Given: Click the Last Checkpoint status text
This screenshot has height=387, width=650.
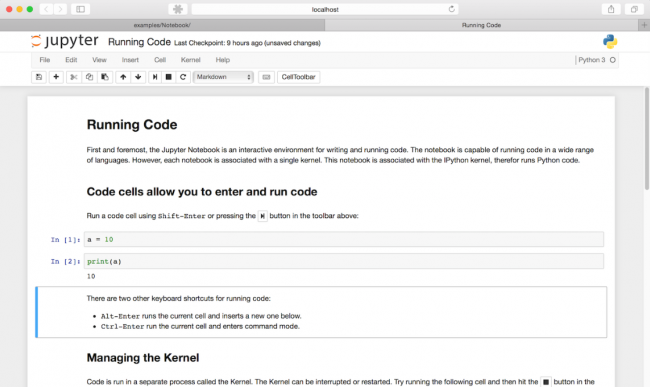Looking at the screenshot, I should pyautogui.click(x=247, y=43).
